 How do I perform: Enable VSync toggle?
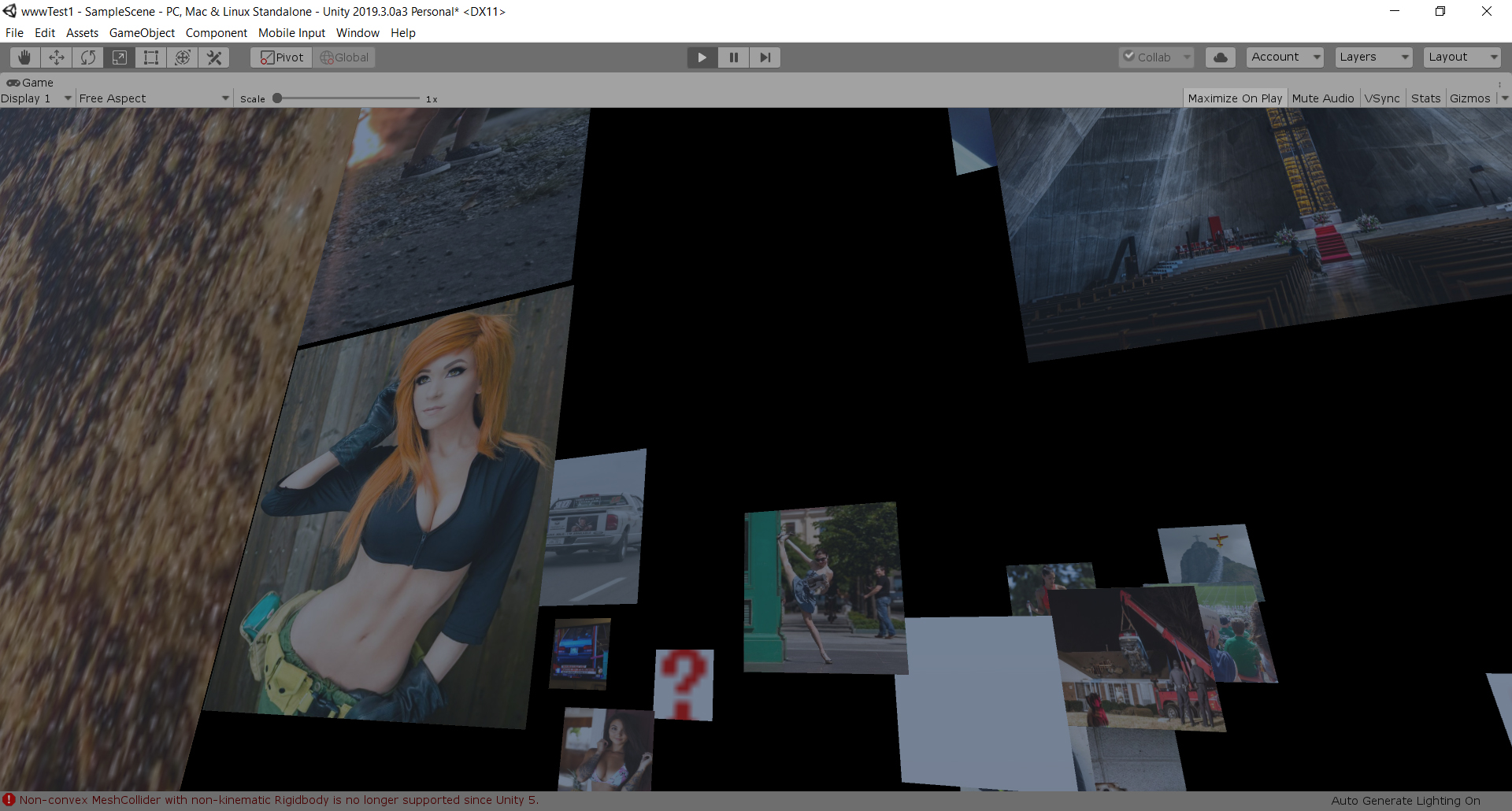pyautogui.click(x=1382, y=98)
